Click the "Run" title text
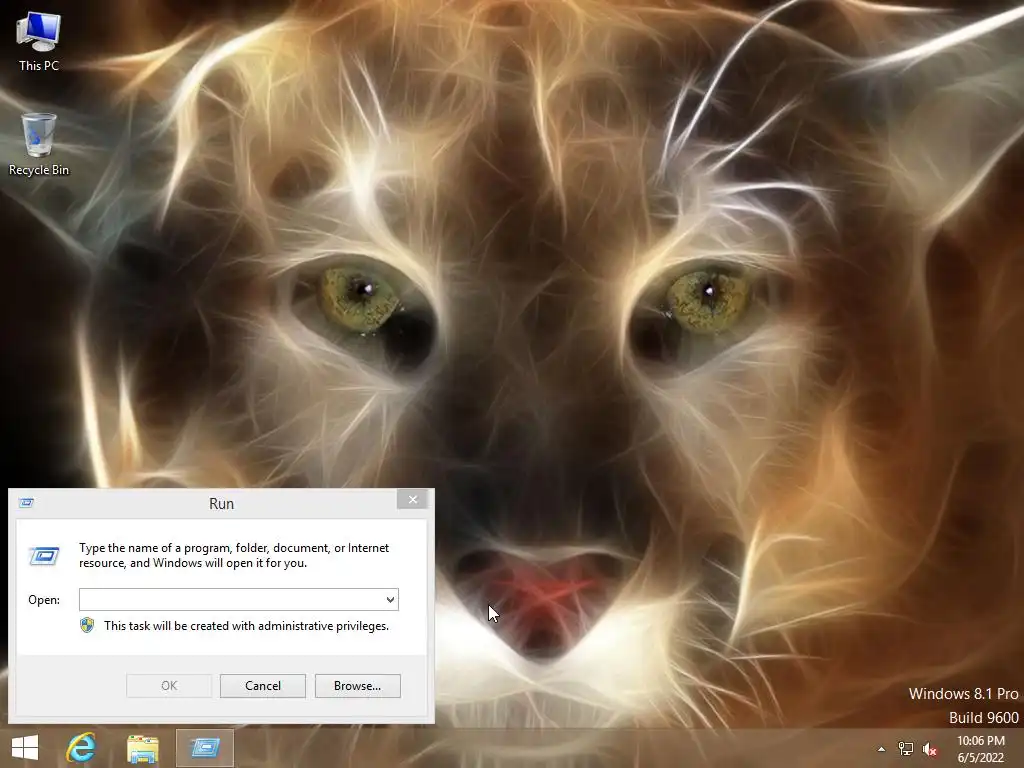1024x768 pixels. (221, 504)
